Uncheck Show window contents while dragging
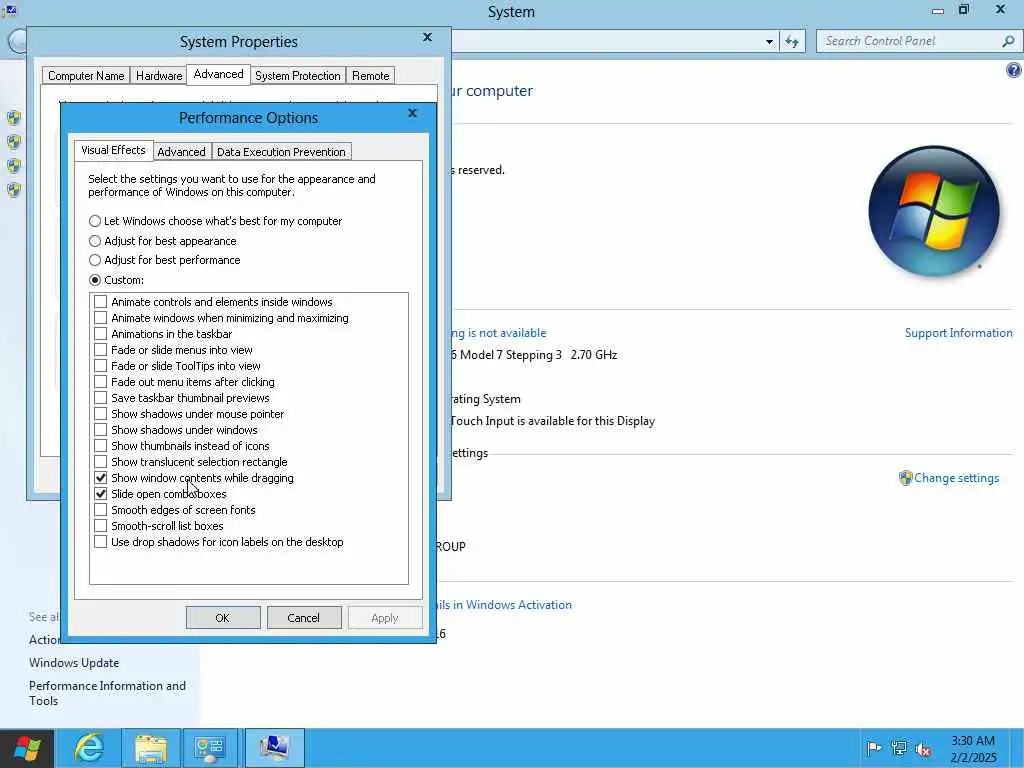 point(101,478)
